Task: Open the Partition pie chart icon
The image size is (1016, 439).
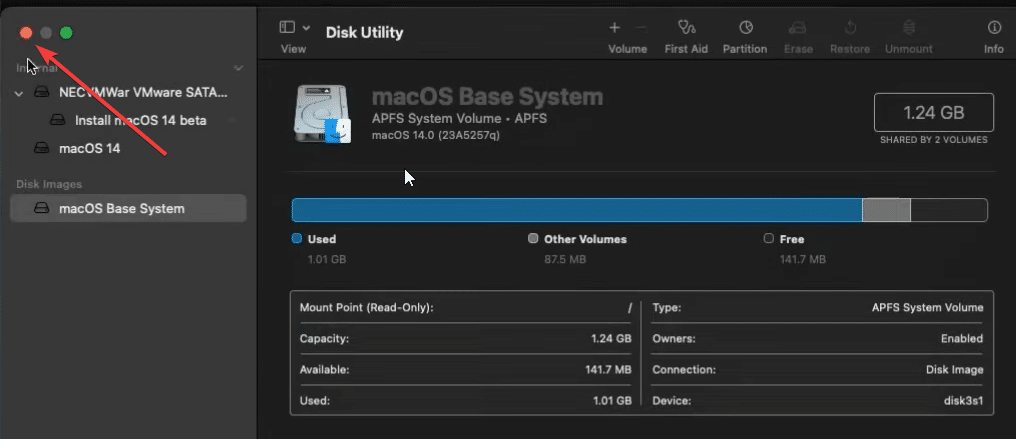Action: tap(746, 28)
